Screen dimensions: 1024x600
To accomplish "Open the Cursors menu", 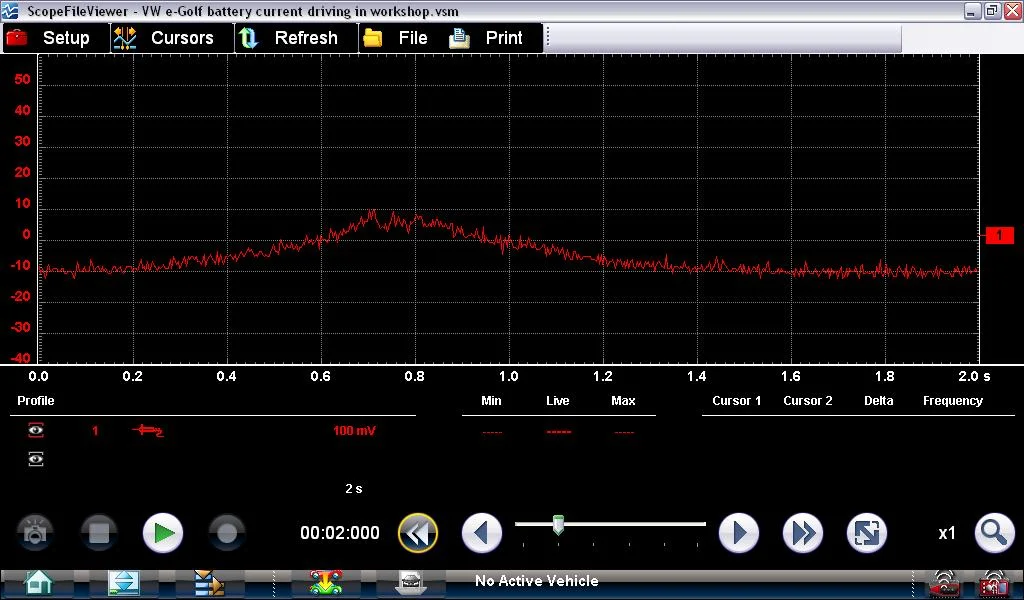I will pos(172,38).
